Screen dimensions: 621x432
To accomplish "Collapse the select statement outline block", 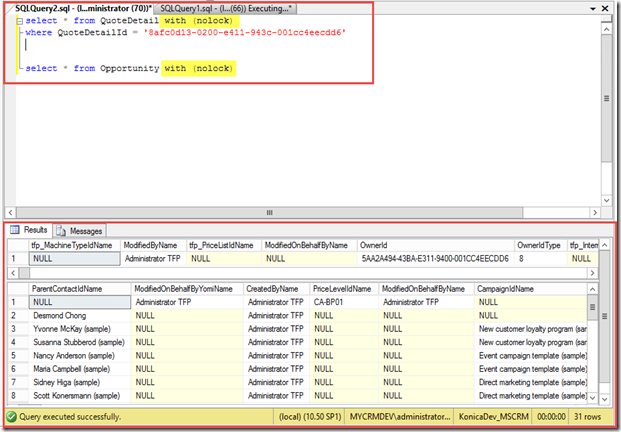I will click(20, 21).
